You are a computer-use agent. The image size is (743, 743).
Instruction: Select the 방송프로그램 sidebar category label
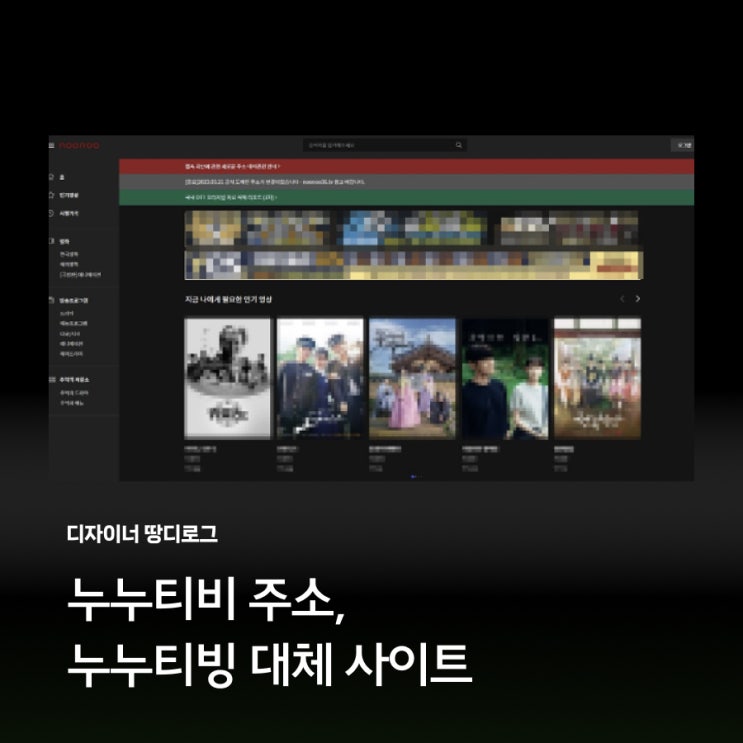74,300
